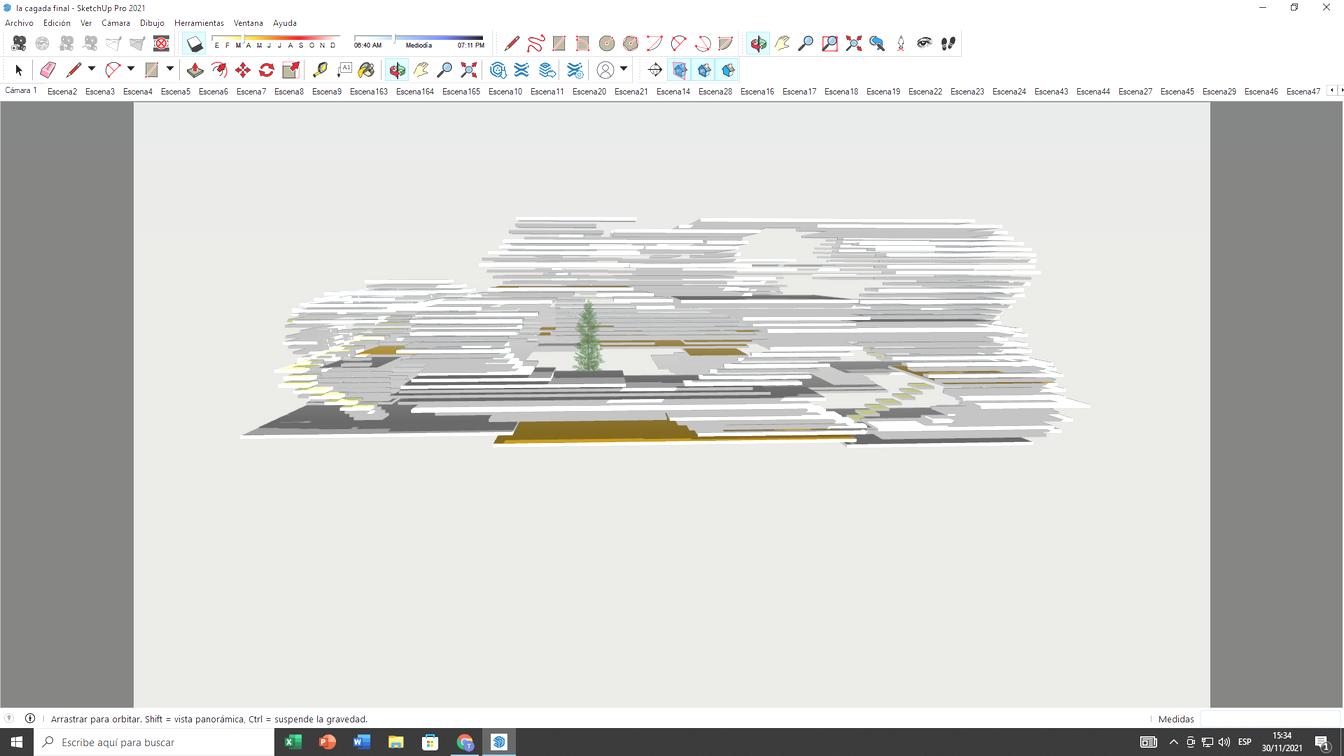Select the Tape Measure tool
Image resolution: width=1344 pixels, height=756 pixels.
pos(320,70)
